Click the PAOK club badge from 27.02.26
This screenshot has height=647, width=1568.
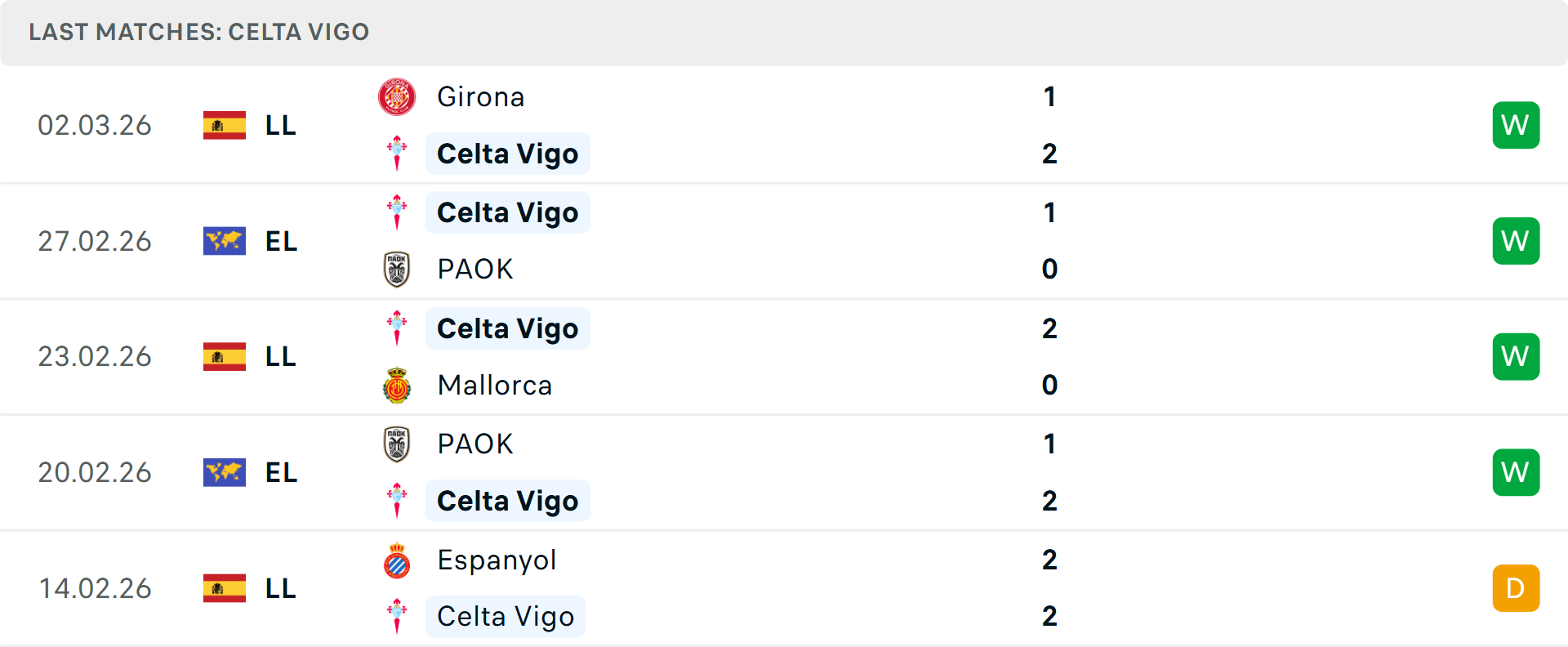tap(397, 269)
